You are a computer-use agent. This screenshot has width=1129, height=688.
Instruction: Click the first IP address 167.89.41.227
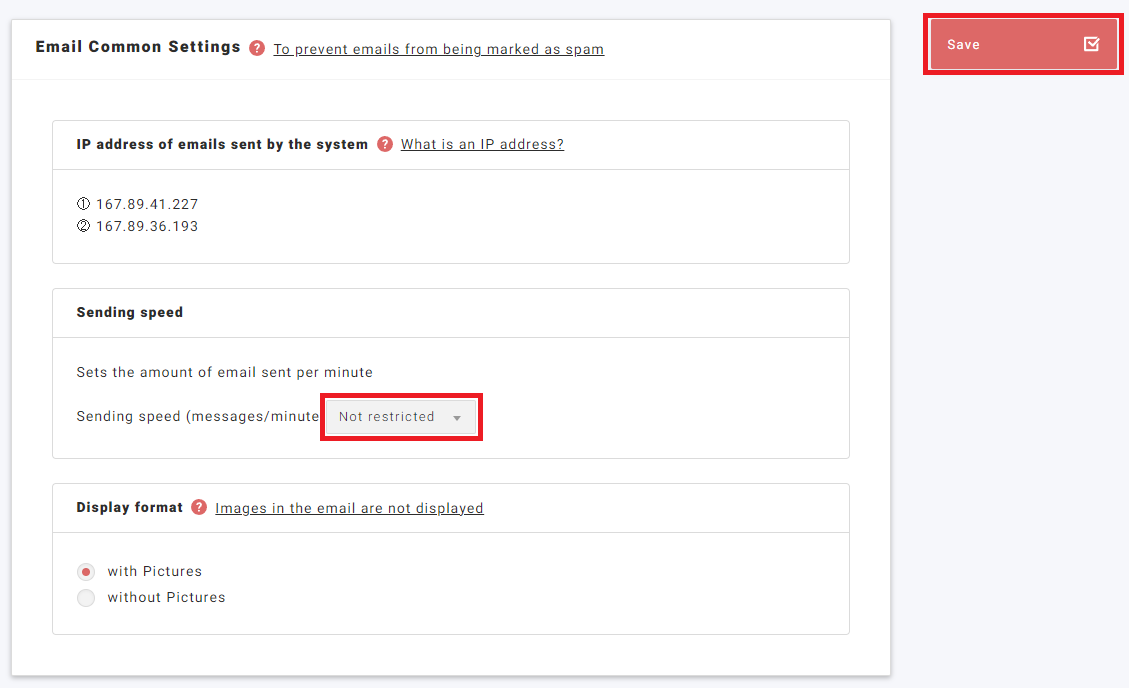[147, 204]
